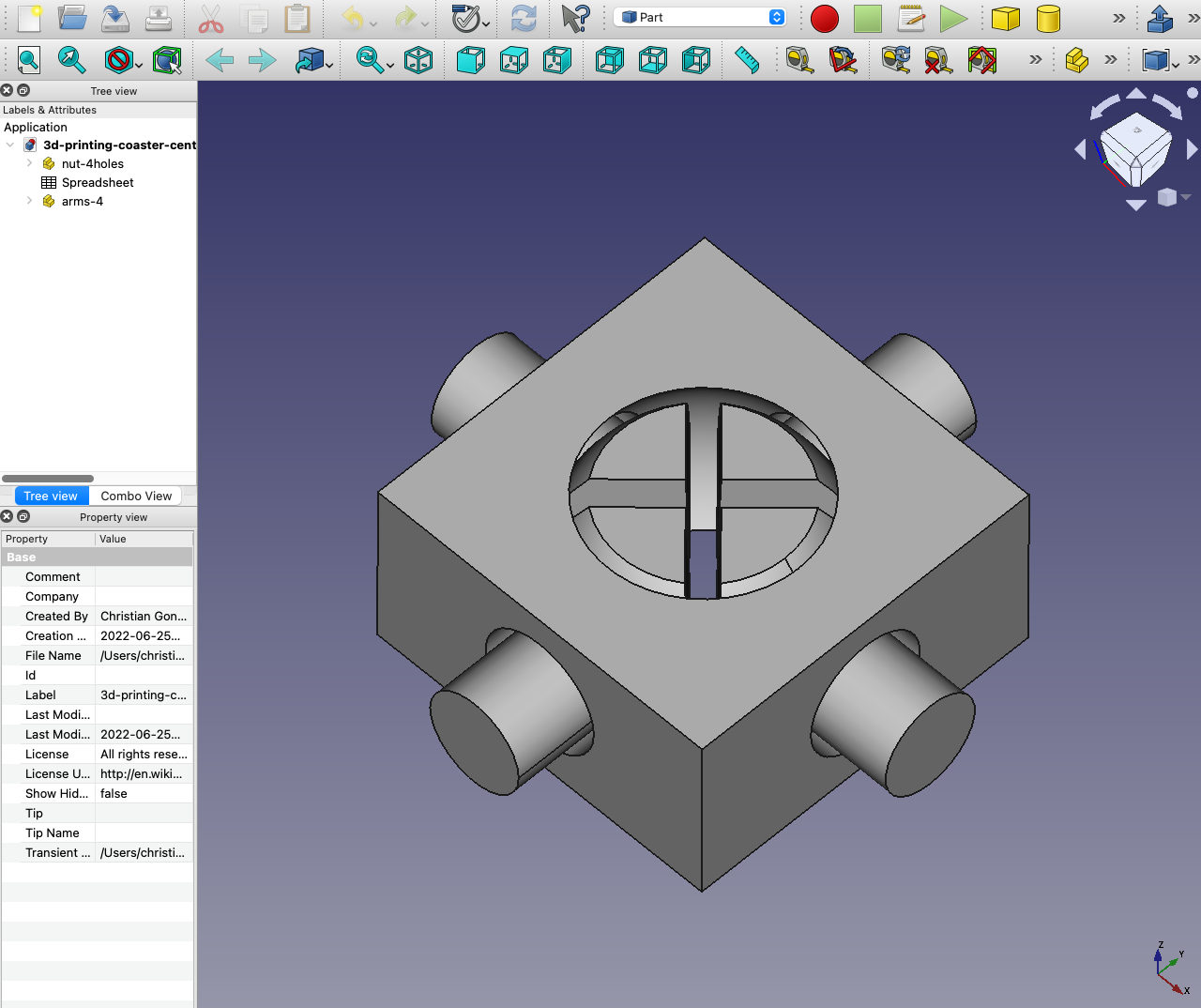Go to the next view with the right arrow

(263, 61)
